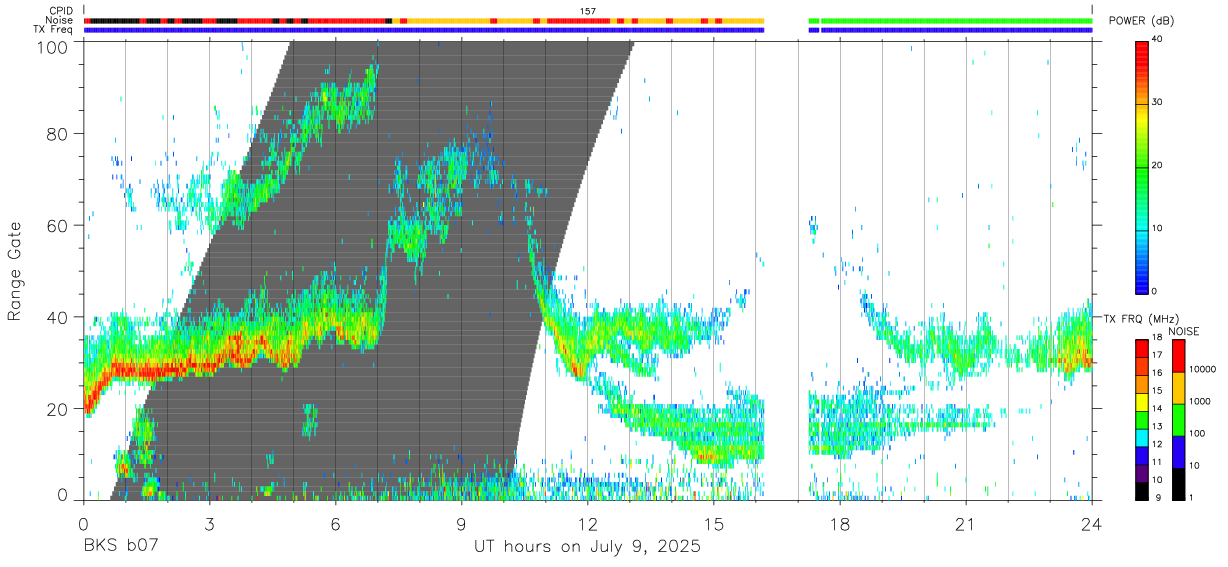
Task: Click the NOISE legend title above the noise color bar
Action: (1186, 331)
